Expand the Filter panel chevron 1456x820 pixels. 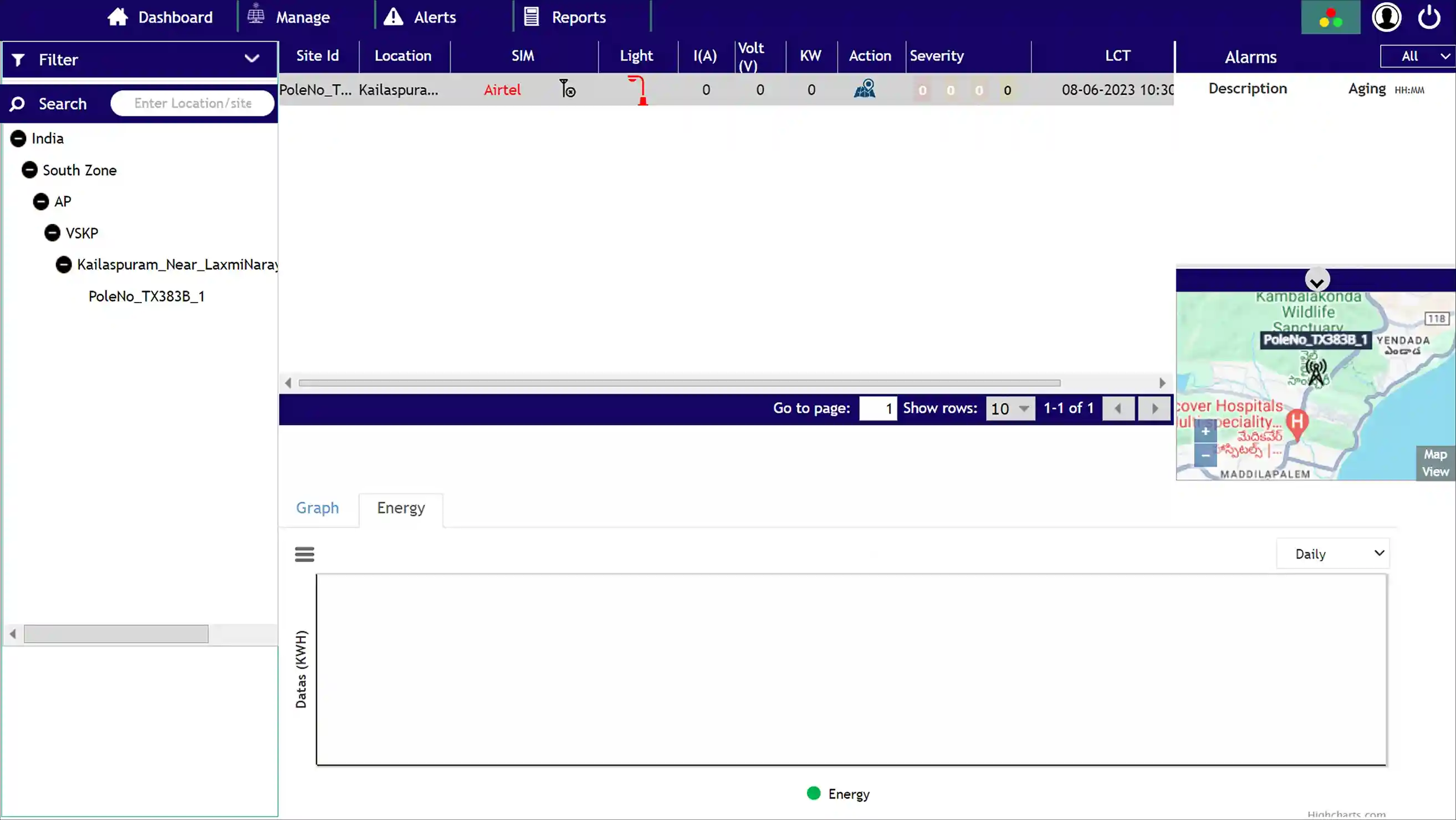coord(252,59)
